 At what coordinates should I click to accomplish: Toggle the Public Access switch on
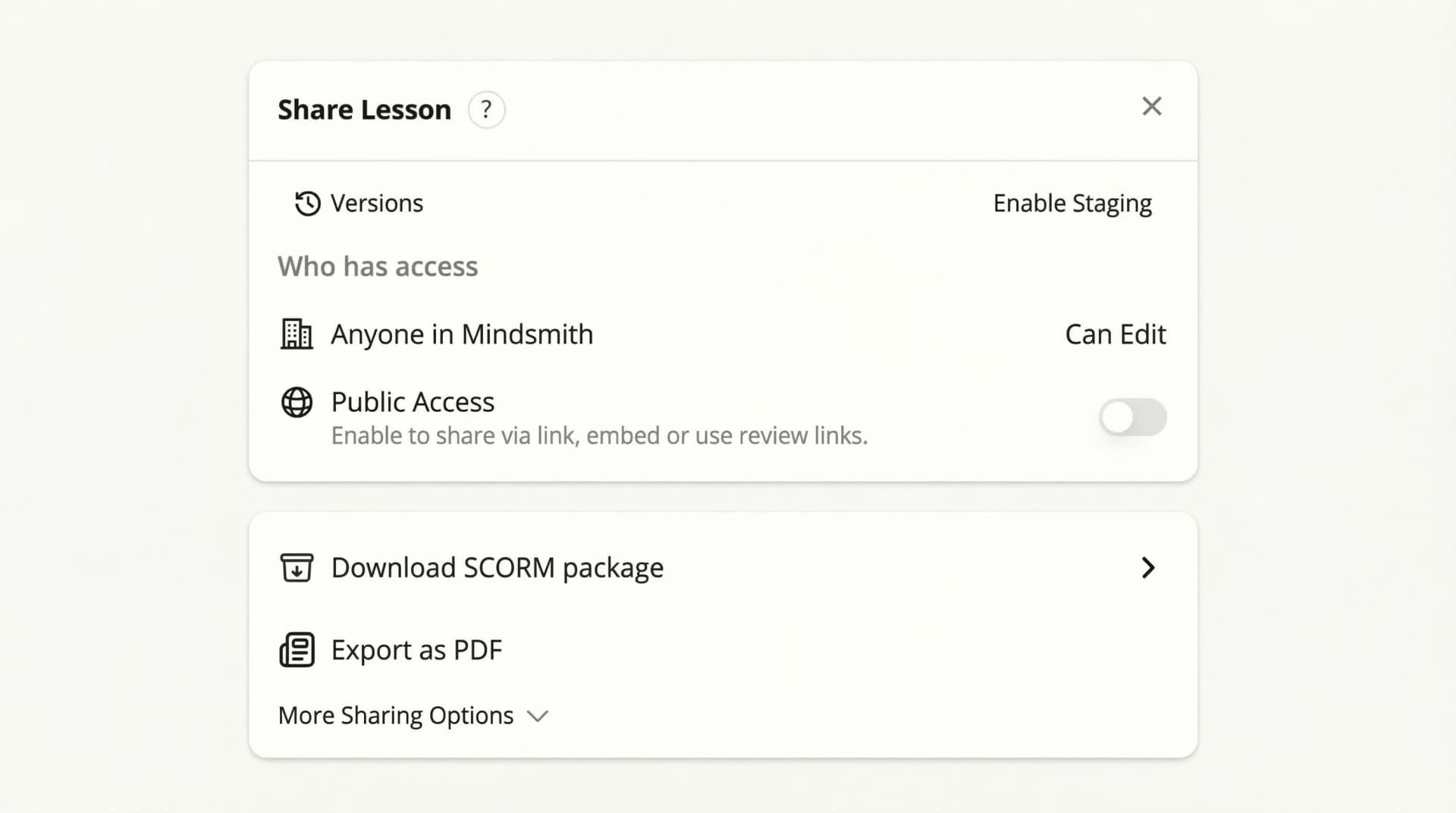pyautogui.click(x=1132, y=417)
